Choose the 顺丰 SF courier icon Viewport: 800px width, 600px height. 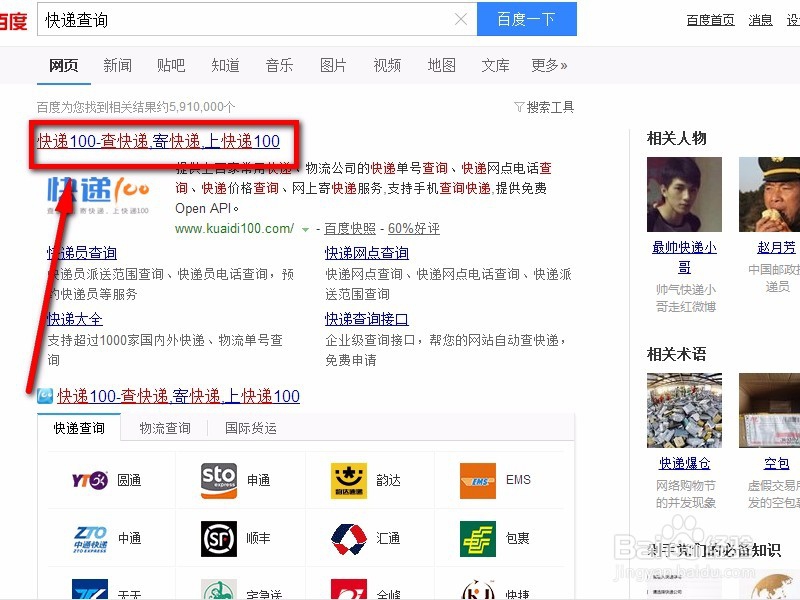(218, 539)
